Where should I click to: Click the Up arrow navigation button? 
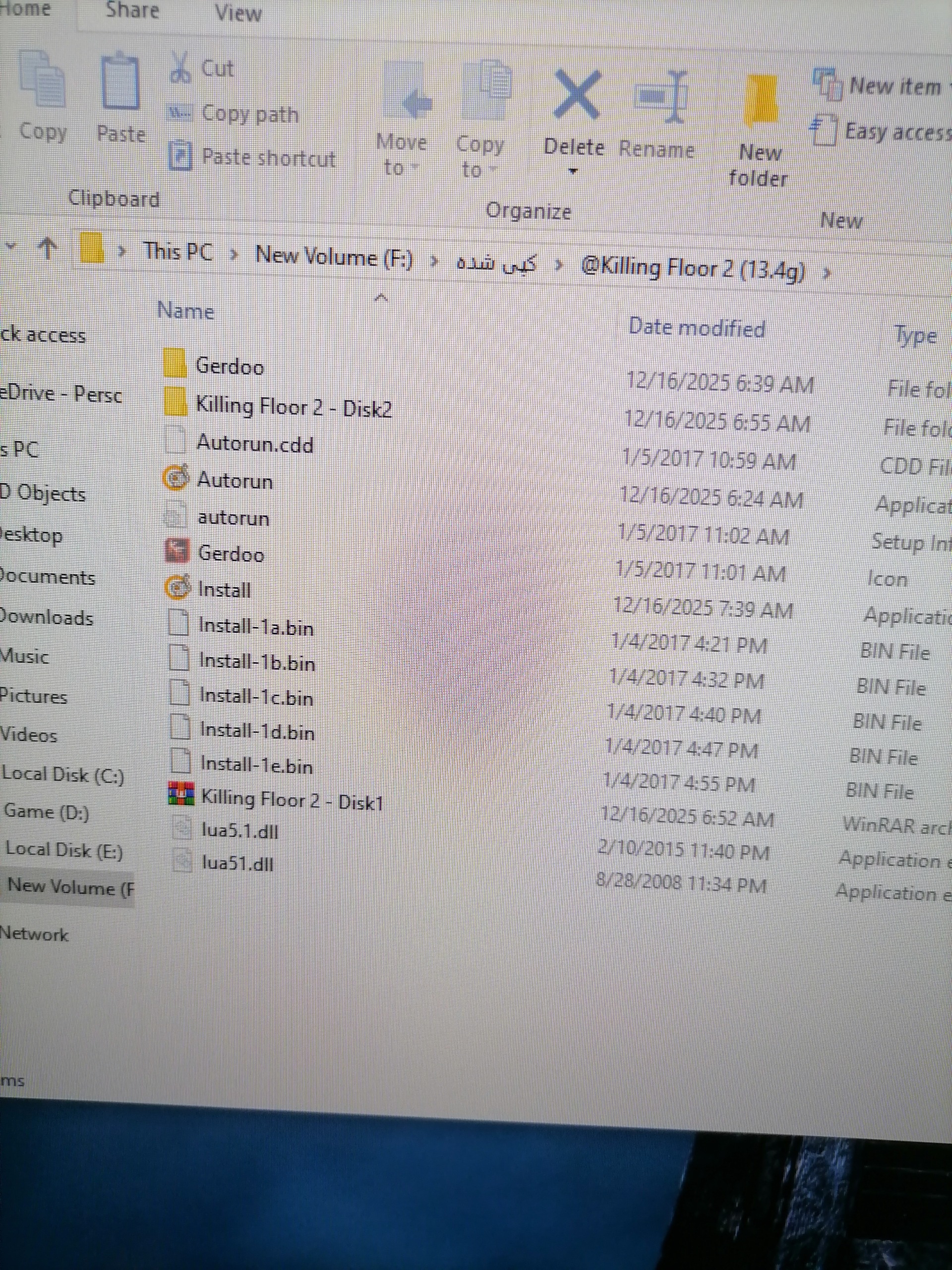pyautogui.click(x=48, y=248)
